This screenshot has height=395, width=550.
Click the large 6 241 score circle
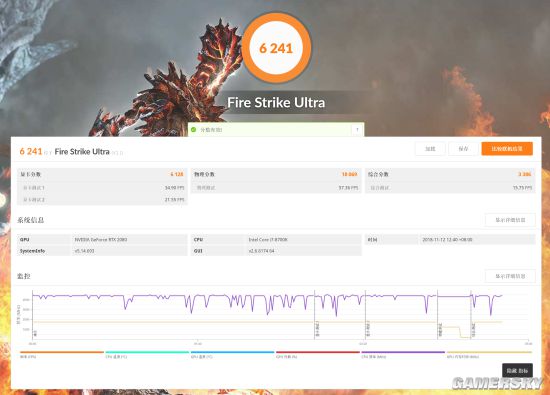coord(276,48)
